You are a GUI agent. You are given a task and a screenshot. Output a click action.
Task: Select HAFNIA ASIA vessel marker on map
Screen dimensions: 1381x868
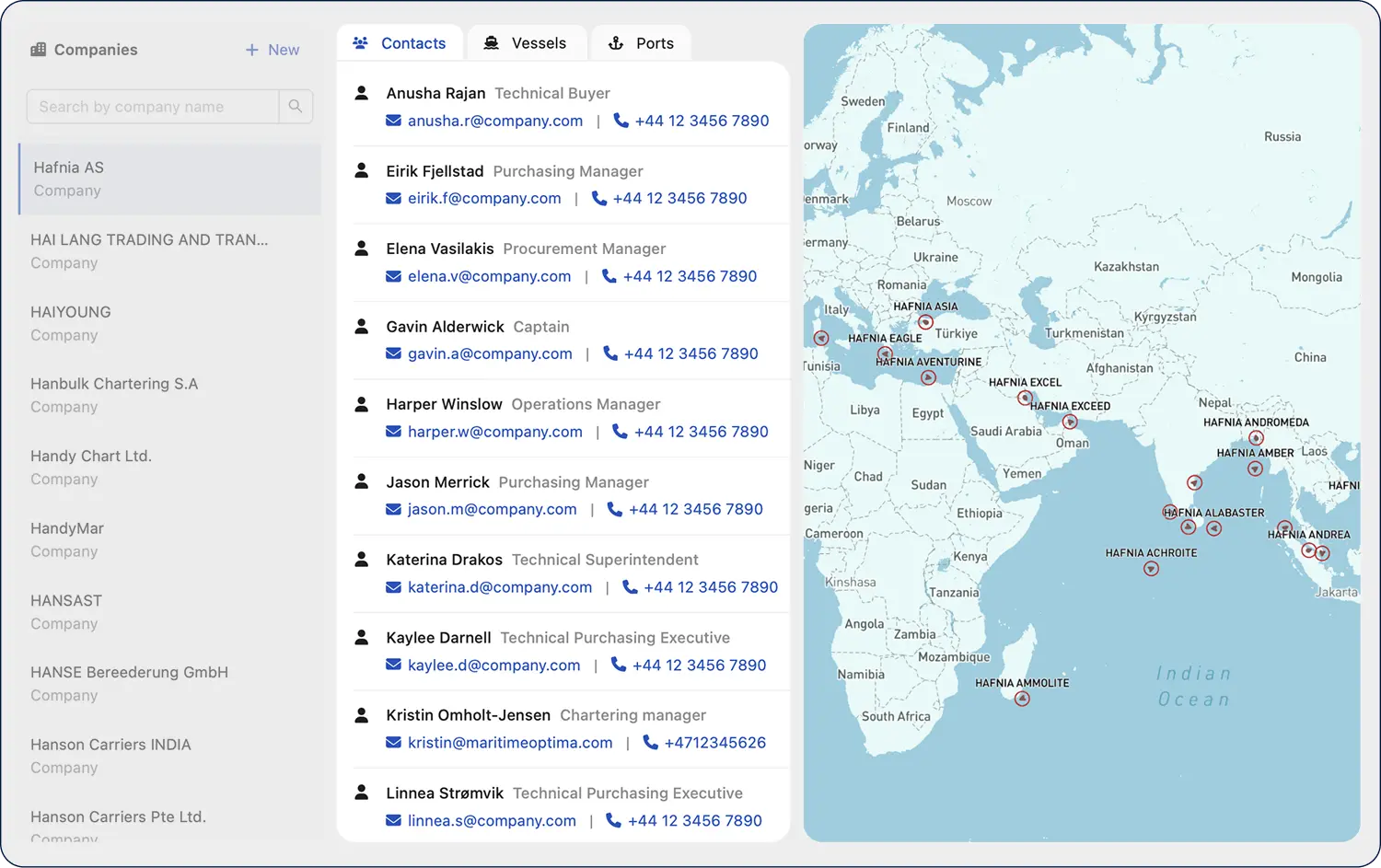pyautogui.click(x=925, y=322)
